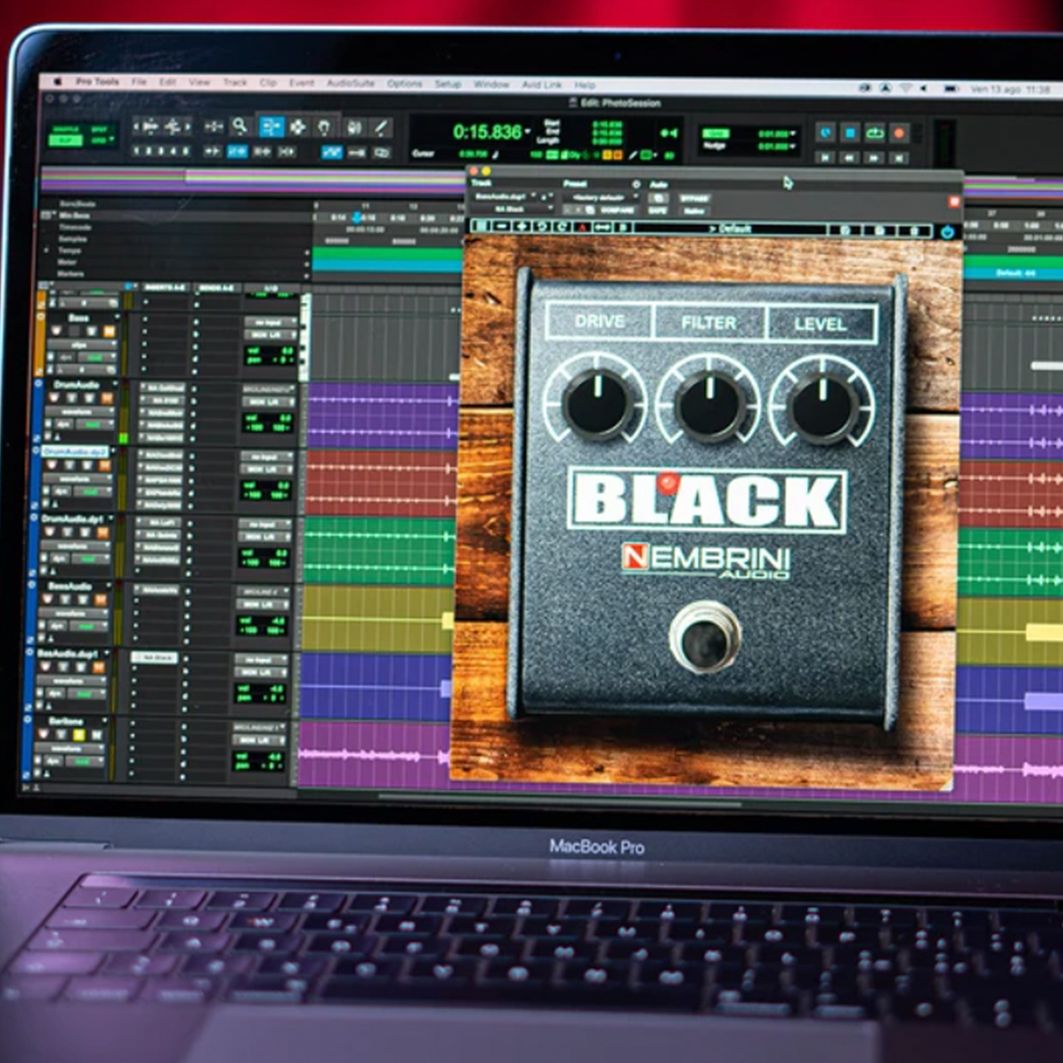Select the Scrubber speaker tool
This screenshot has height=1063, width=1063.
click(x=354, y=127)
